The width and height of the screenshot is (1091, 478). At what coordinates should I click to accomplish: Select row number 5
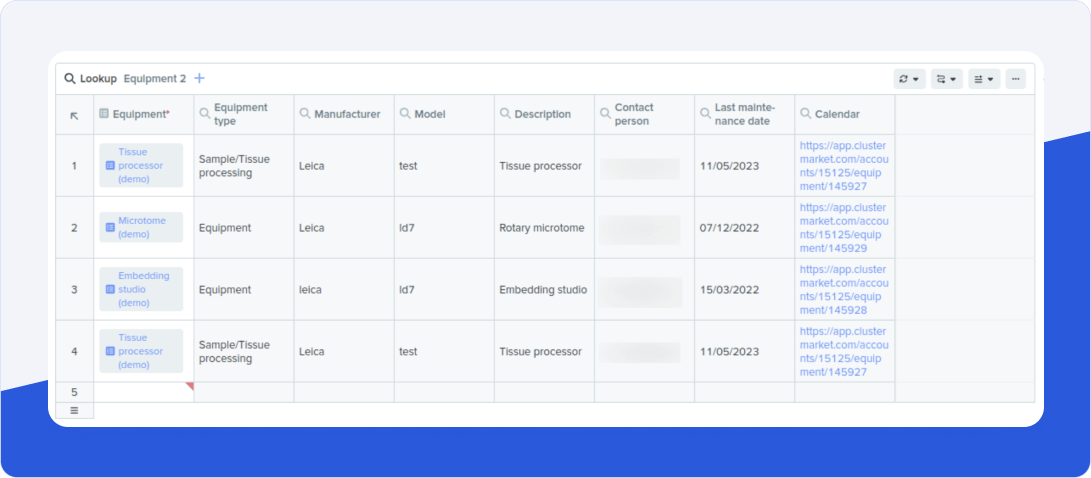pyautogui.click(x=74, y=392)
